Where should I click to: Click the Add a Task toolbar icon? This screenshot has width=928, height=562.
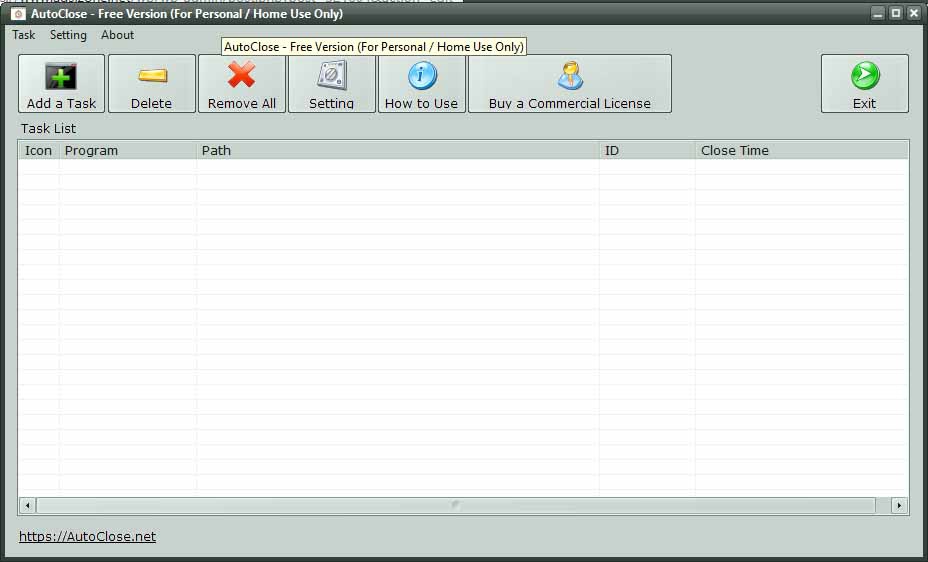61,77
